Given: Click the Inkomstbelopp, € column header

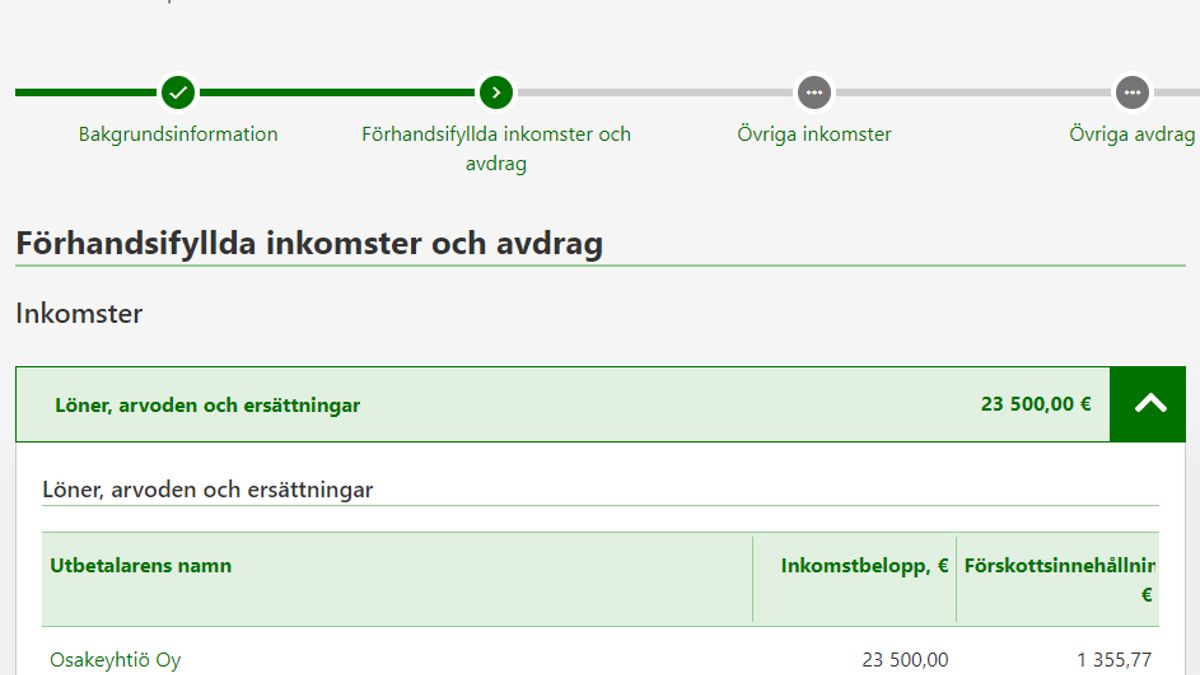Looking at the screenshot, I should 864,566.
